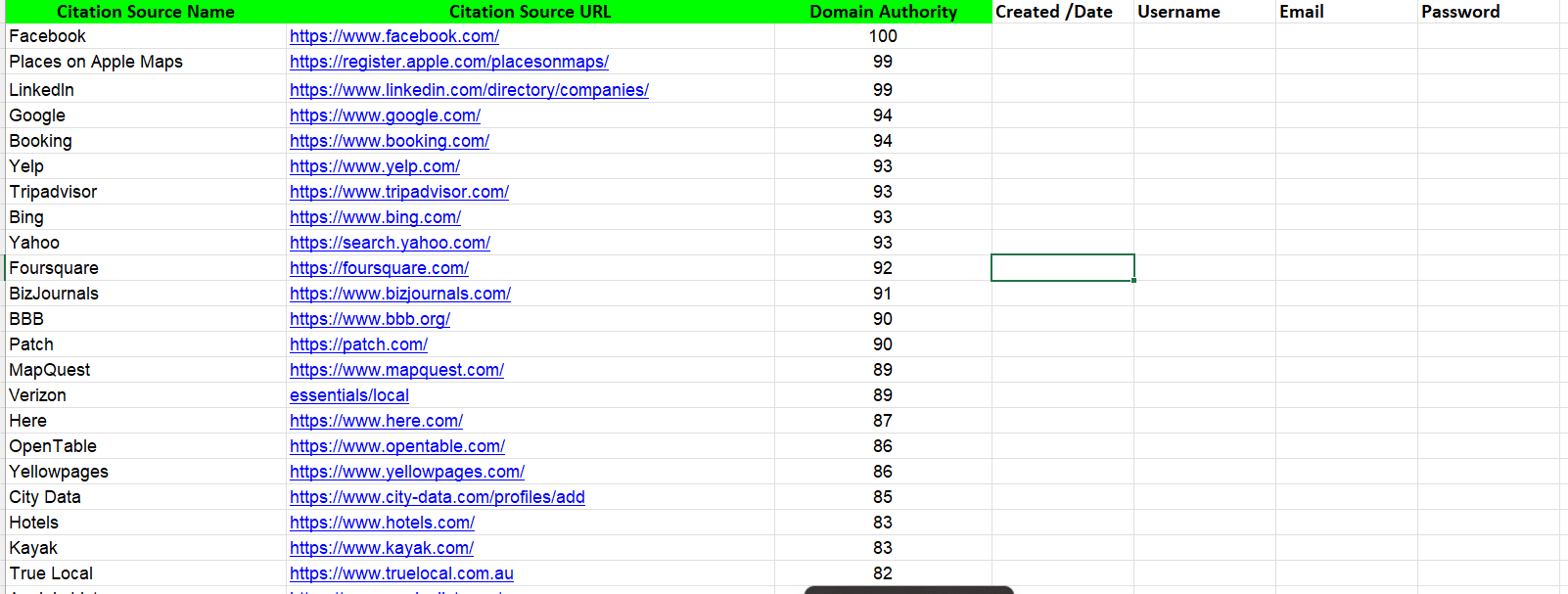The width and height of the screenshot is (1568, 594).
Task: Select Facebook's domain authority value 100
Action: tap(883, 36)
